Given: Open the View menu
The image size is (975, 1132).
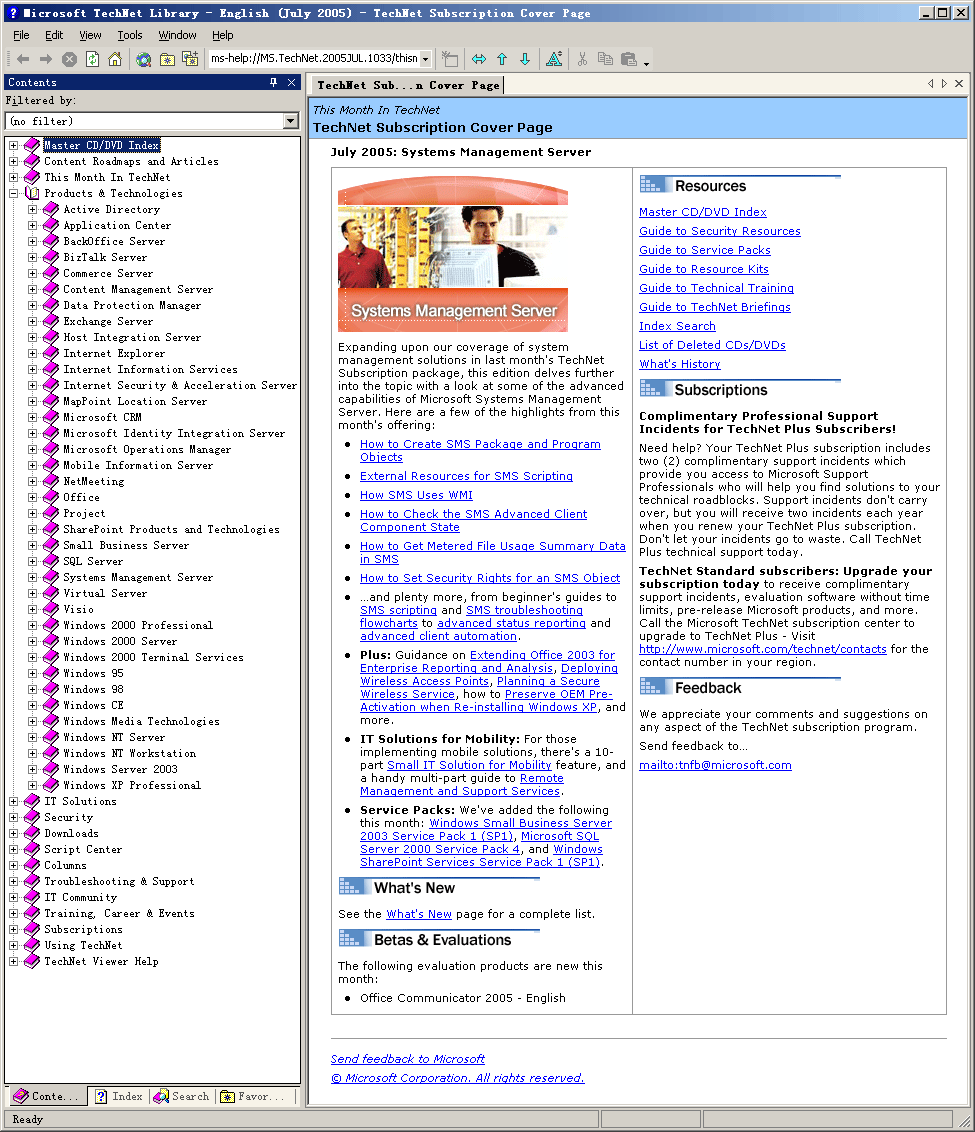Looking at the screenshot, I should click(90, 35).
